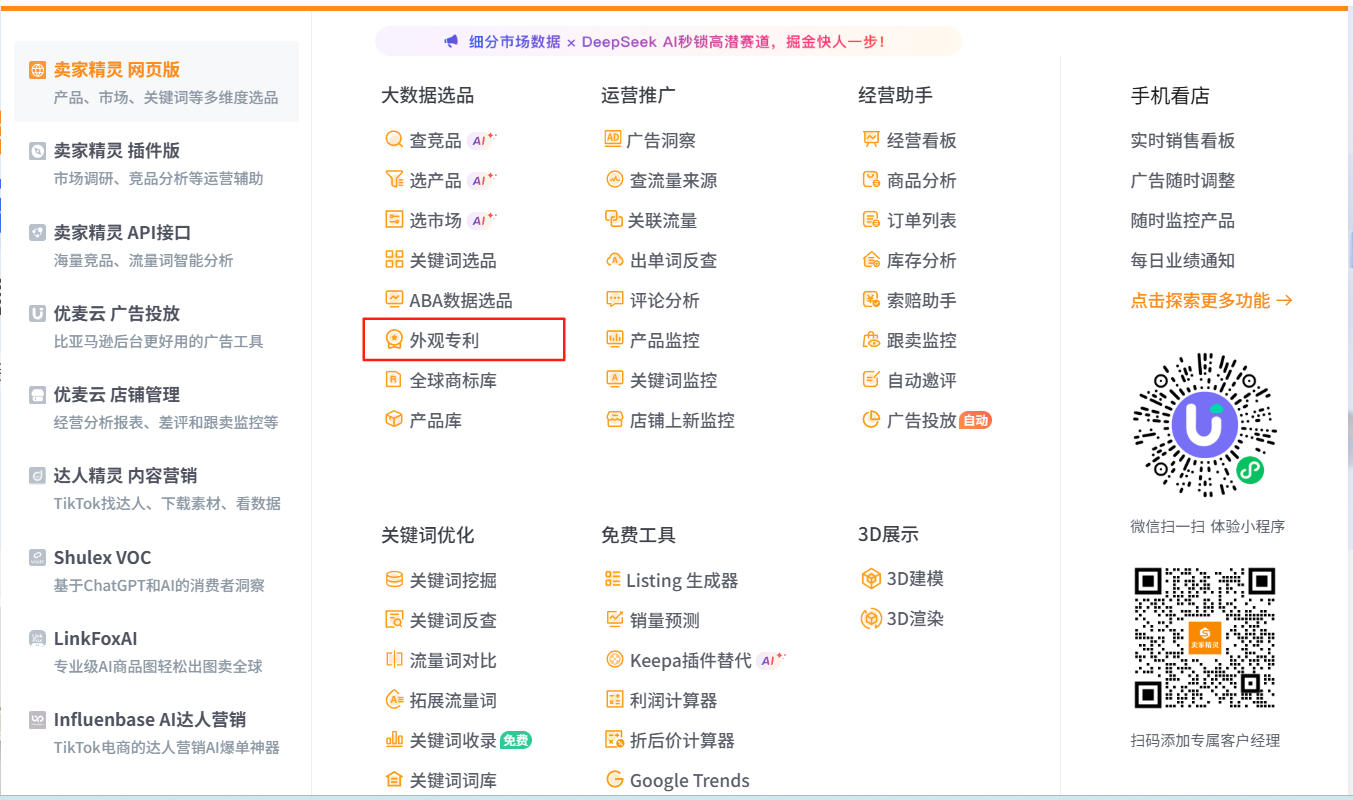
Task: Open LinkFoxAI product entry
Action: click(x=157, y=651)
